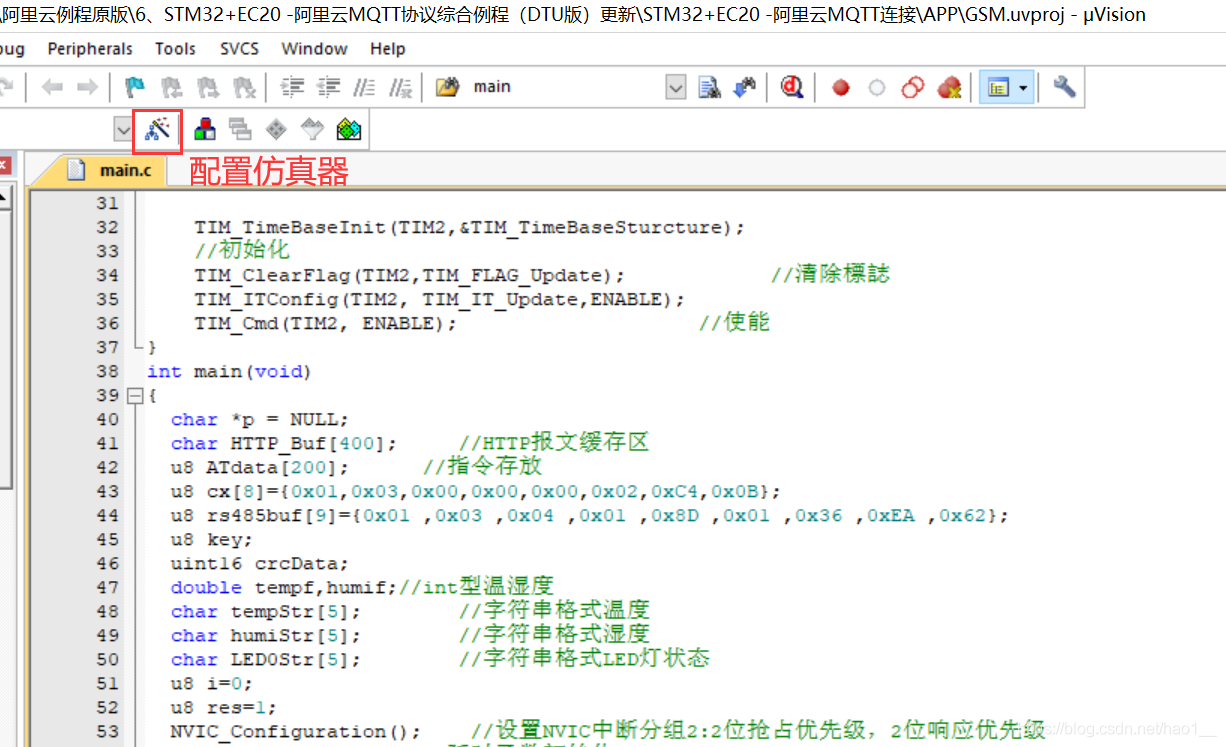The height and width of the screenshot is (747, 1226).
Task: Go to the previous bookmark
Action: [x=171, y=87]
